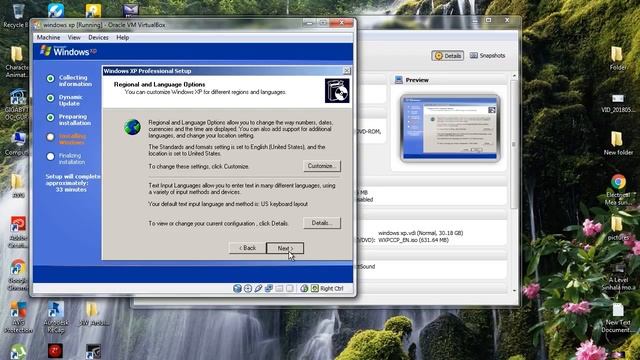Click the Back button in setup
This screenshot has width=640, height=360.
[x=247, y=248]
